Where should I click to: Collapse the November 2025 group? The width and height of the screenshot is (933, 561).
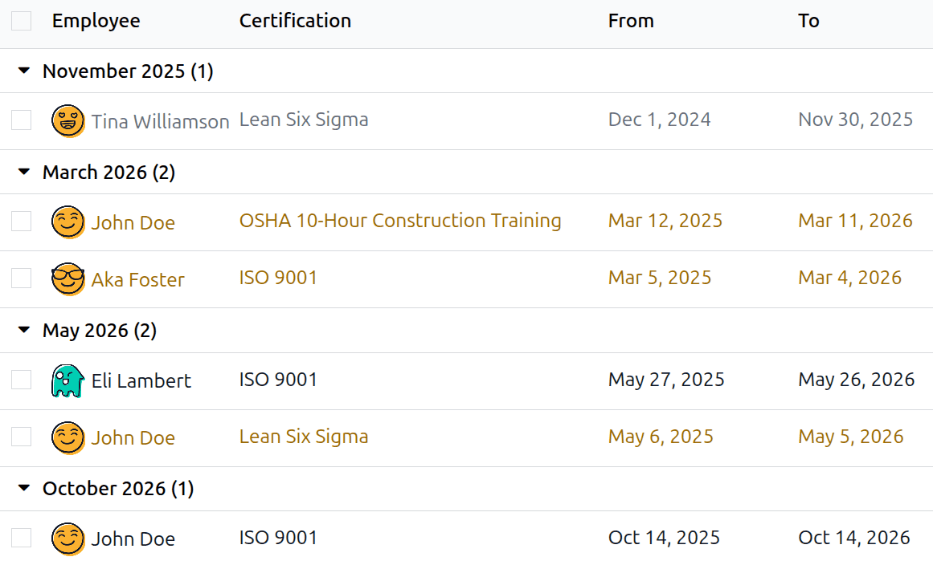click(25, 71)
